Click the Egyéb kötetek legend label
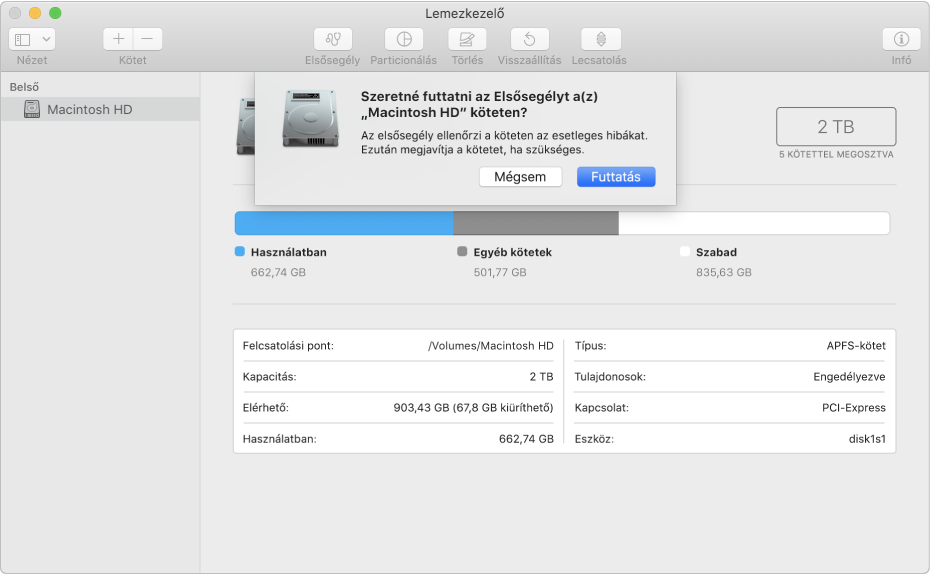 512,252
